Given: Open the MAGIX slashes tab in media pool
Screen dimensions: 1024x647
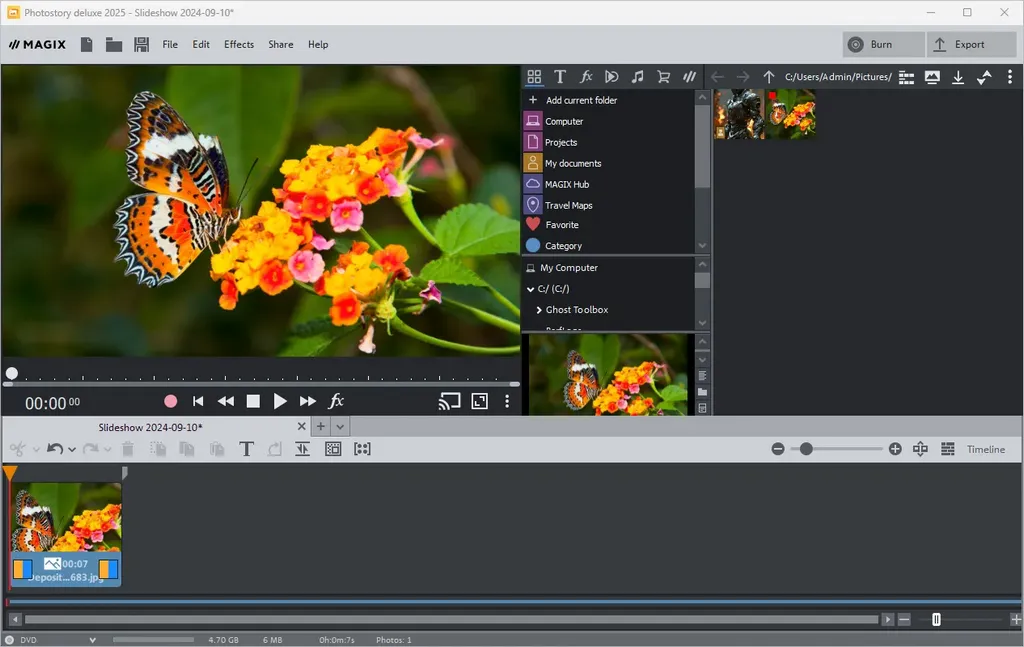Looking at the screenshot, I should 689,77.
